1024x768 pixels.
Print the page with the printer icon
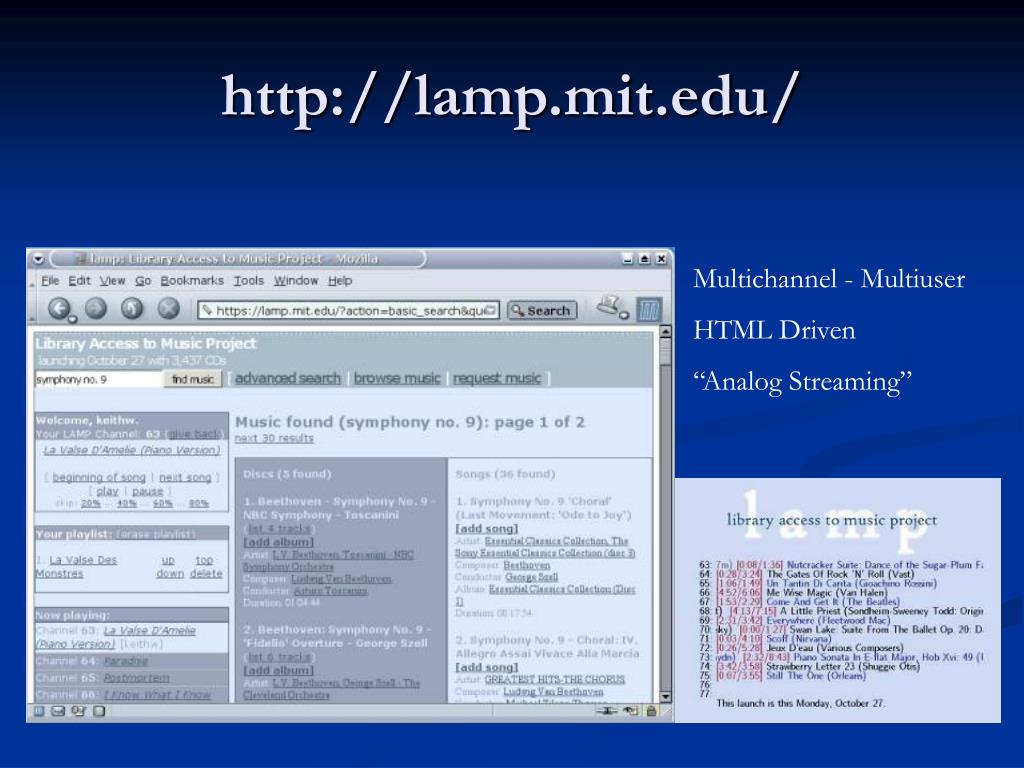coord(609,306)
